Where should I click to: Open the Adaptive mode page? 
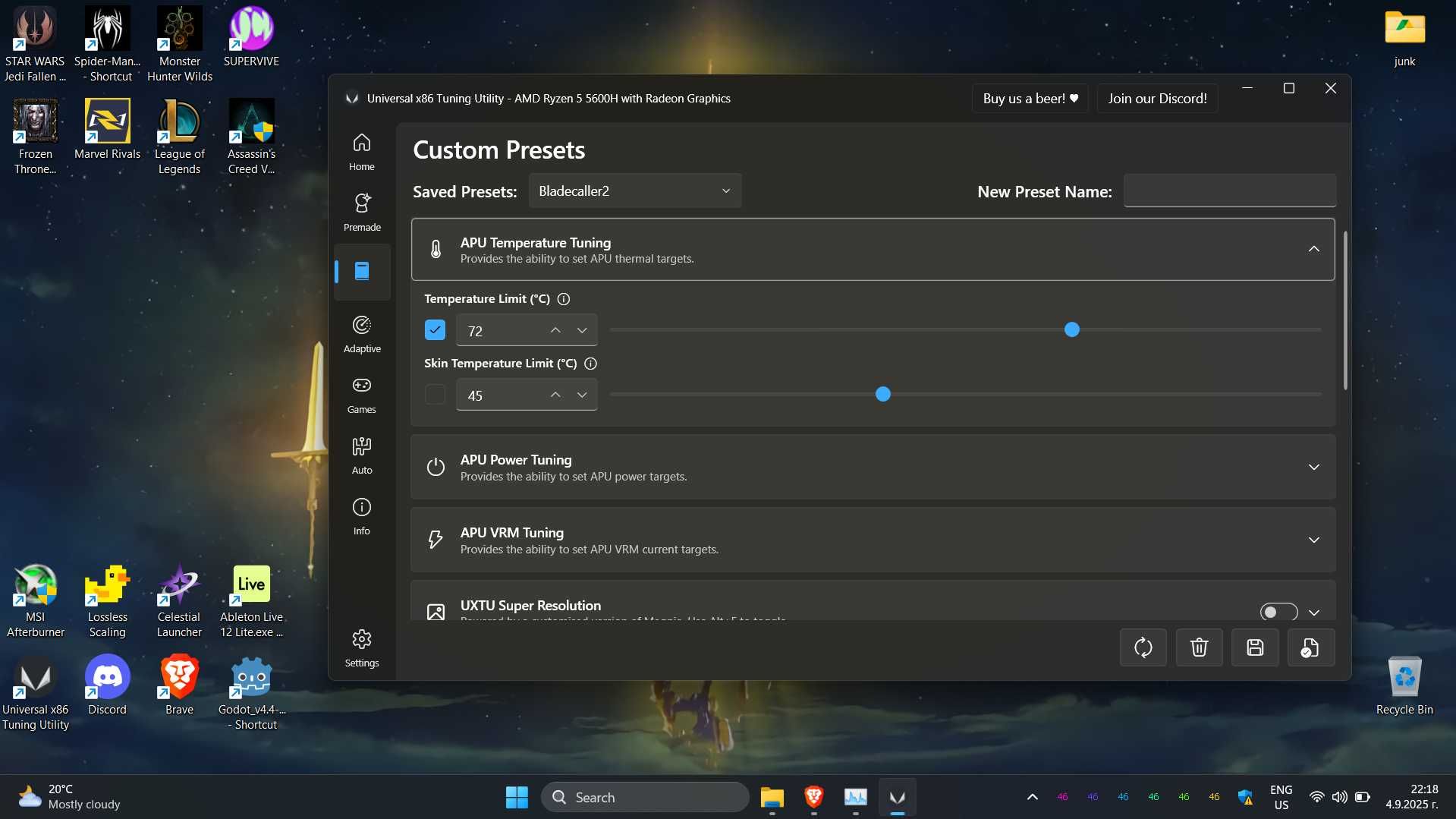[x=362, y=334]
